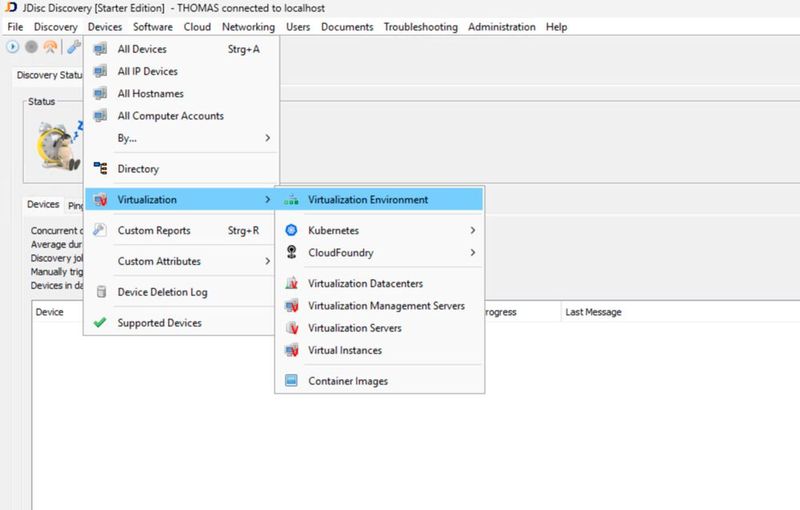Click the Device Deletion Log trash icon
This screenshot has width=800, height=510.
(x=99, y=292)
